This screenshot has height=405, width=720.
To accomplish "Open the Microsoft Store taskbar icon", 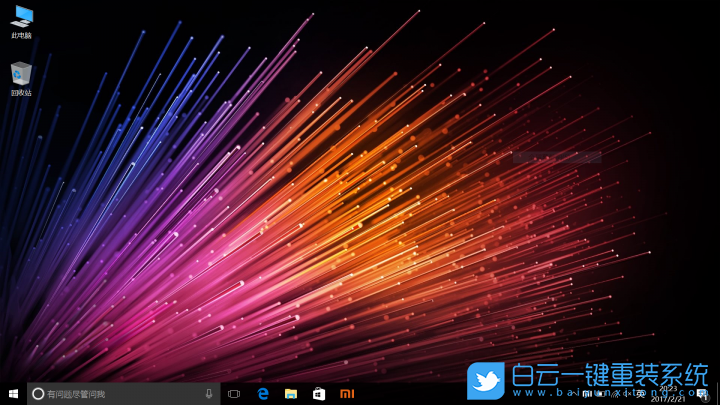I will (319, 394).
